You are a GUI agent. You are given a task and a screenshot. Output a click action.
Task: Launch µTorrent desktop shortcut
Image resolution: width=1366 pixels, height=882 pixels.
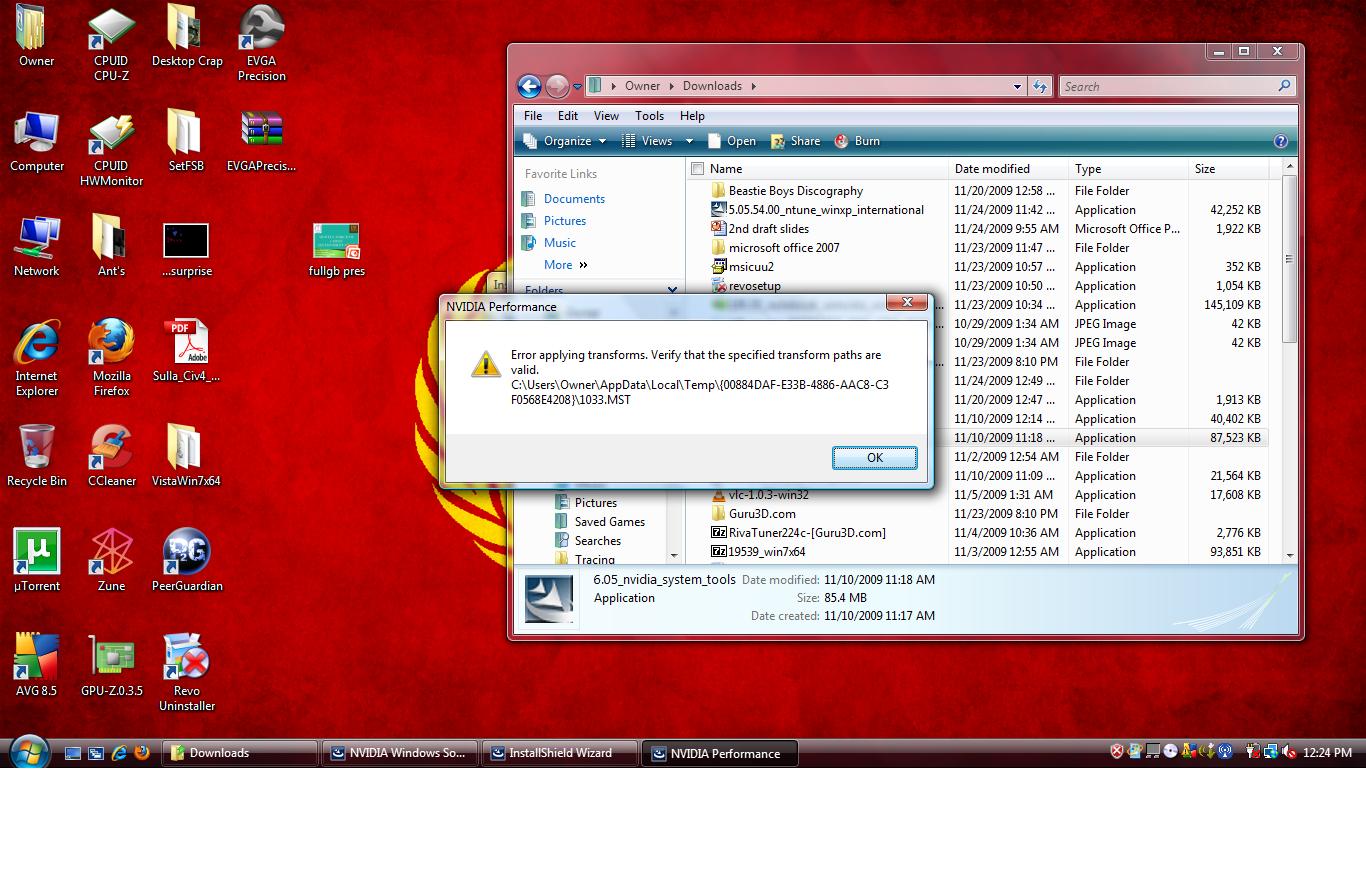click(x=37, y=562)
